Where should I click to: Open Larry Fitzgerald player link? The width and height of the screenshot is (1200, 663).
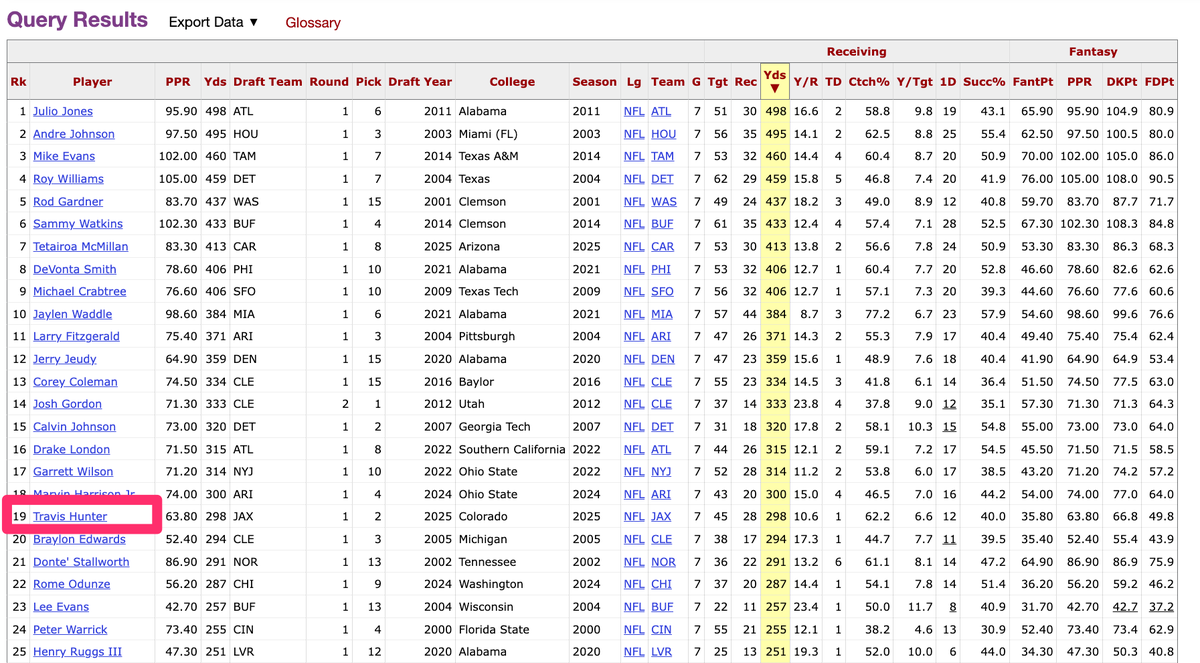tap(76, 336)
